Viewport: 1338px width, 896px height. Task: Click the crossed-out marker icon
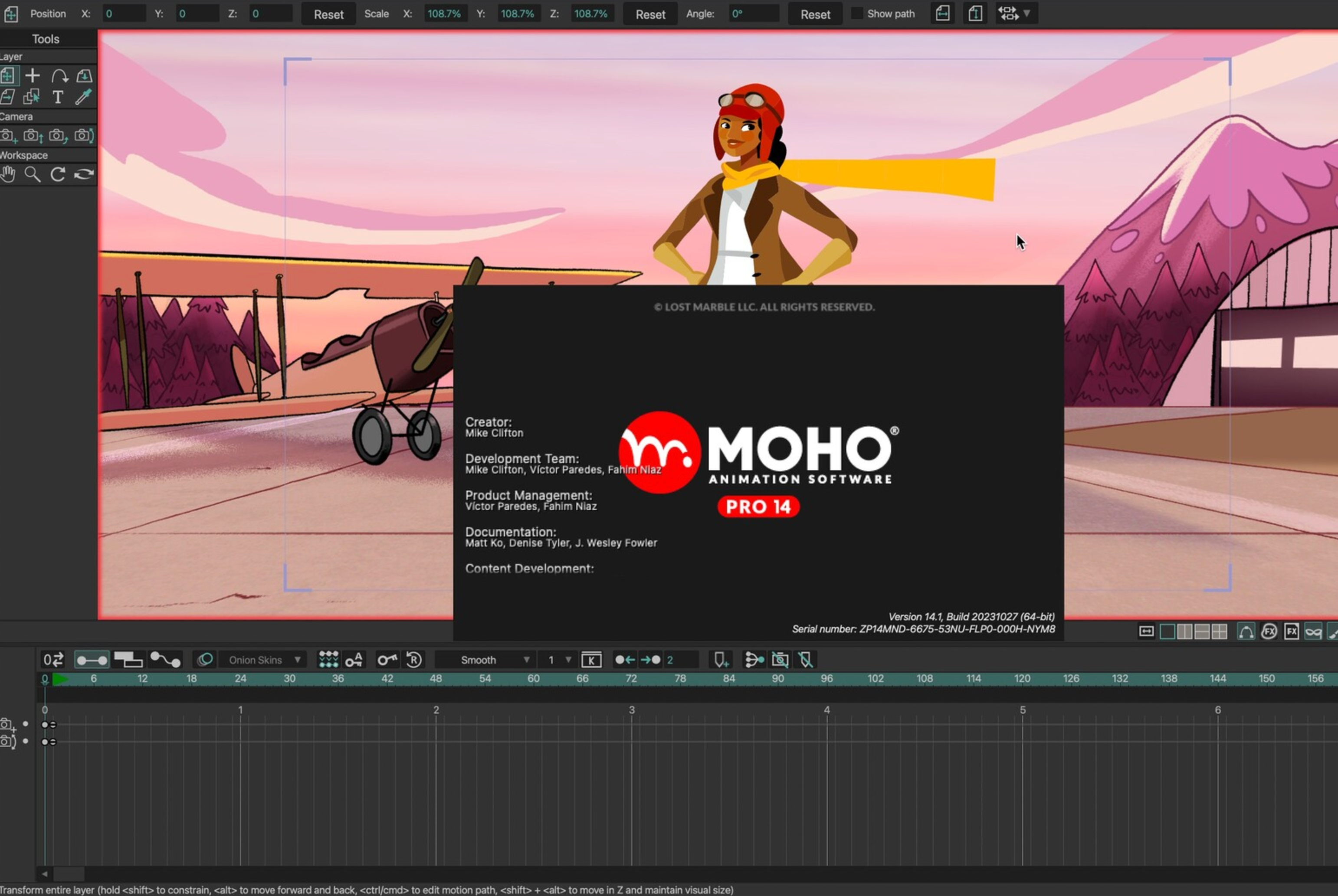[806, 660]
